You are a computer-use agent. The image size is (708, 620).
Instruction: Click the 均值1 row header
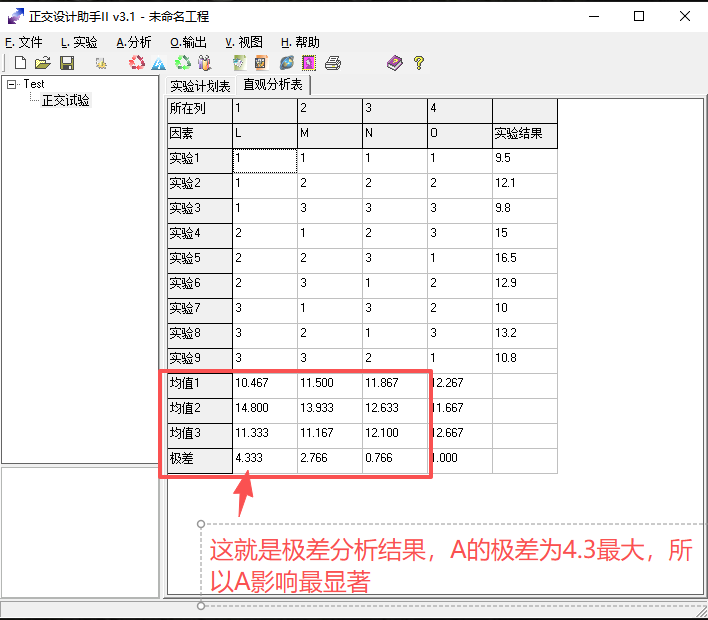click(200, 385)
